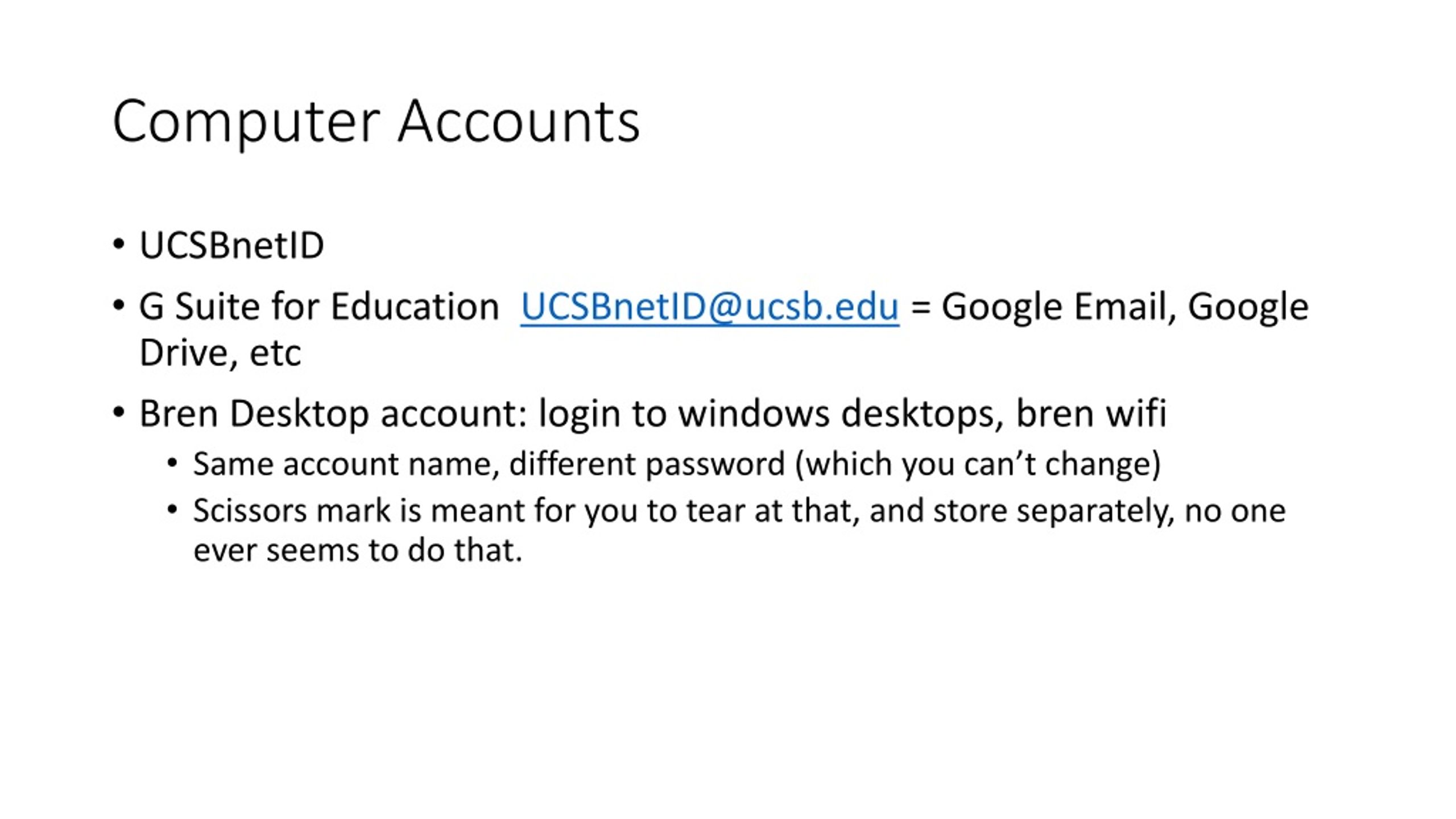Click the Drive, etc text line
This screenshot has height=819, width=1456.
point(220,353)
